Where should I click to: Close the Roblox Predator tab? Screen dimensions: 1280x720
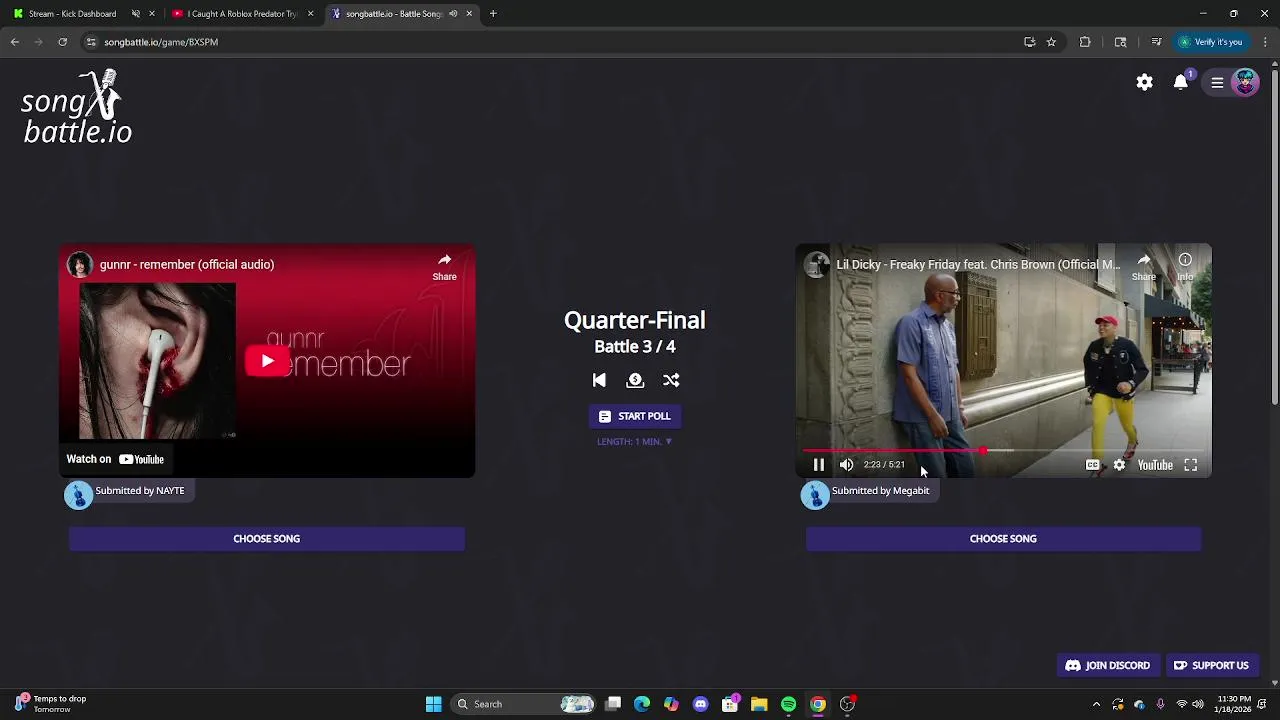click(x=310, y=14)
